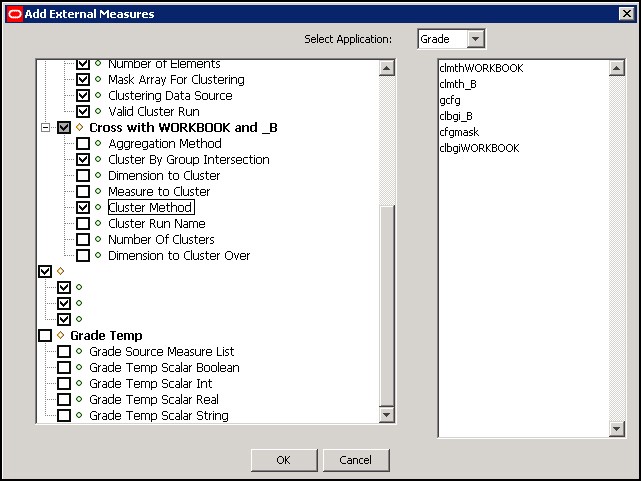Select clmth_B in the right list
Screen dimensions: 641x481
point(458,84)
